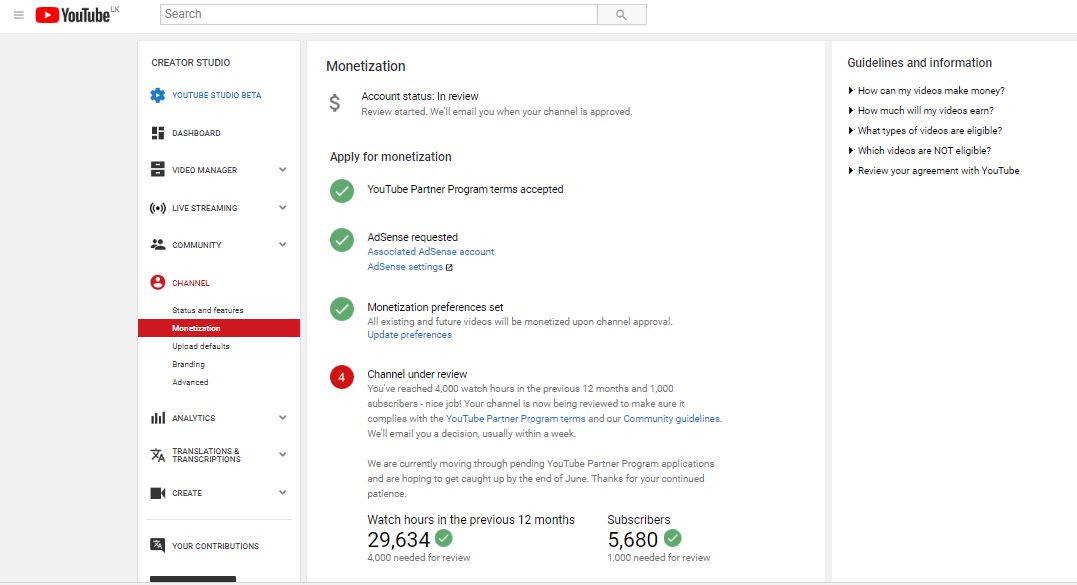Select the Monetization submenu item

pyautogui.click(x=219, y=328)
